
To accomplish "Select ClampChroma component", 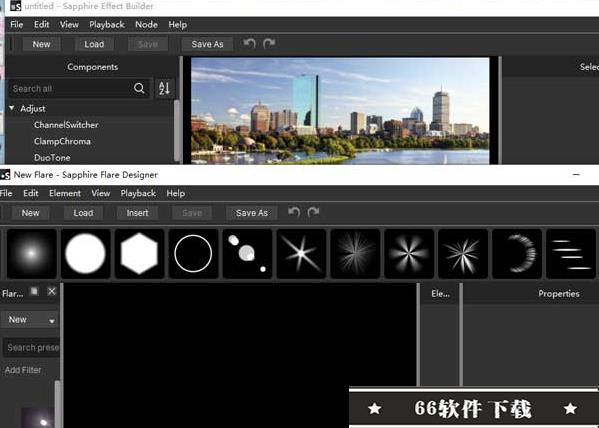I will coord(62,141).
